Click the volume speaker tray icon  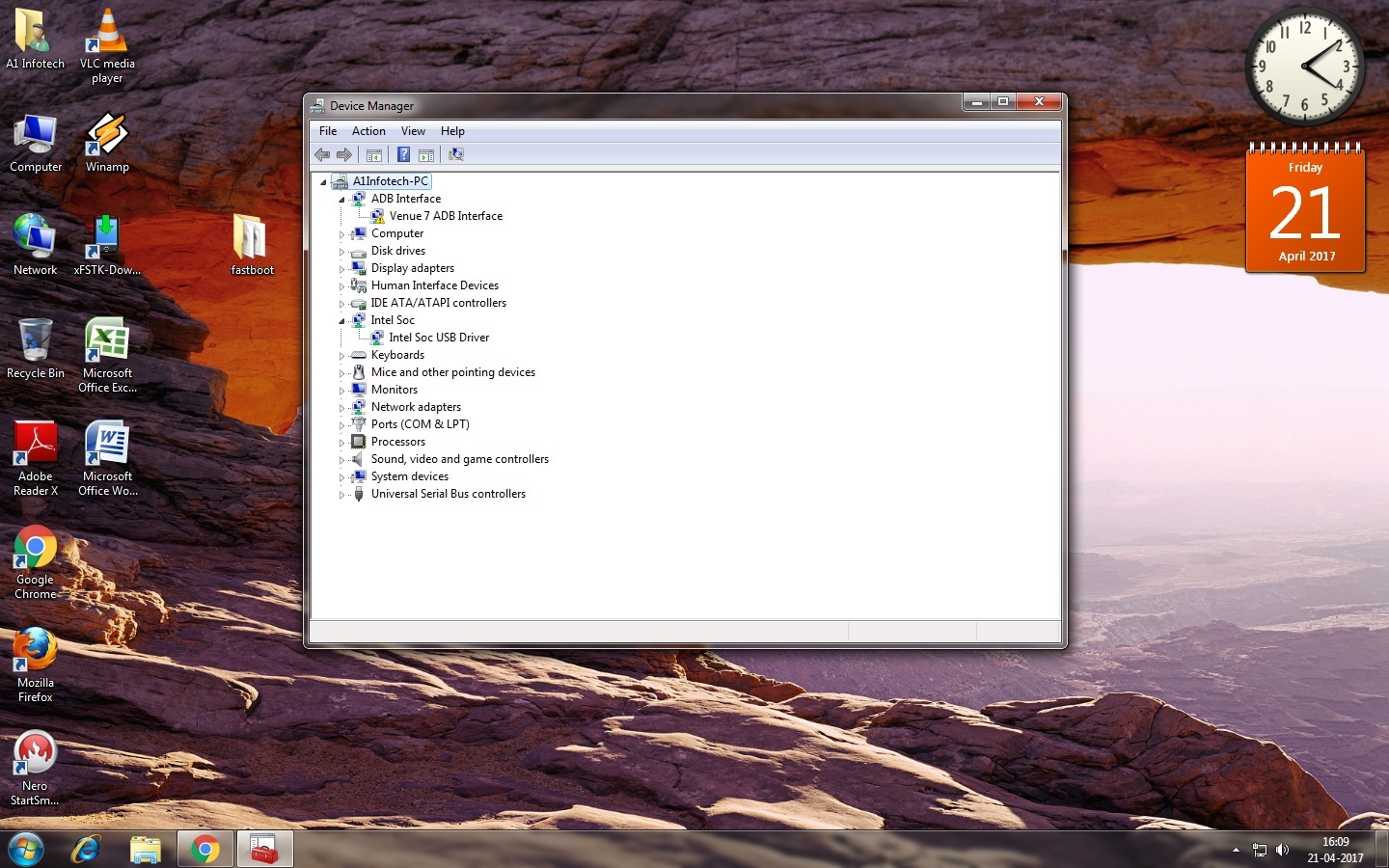[x=1282, y=850]
